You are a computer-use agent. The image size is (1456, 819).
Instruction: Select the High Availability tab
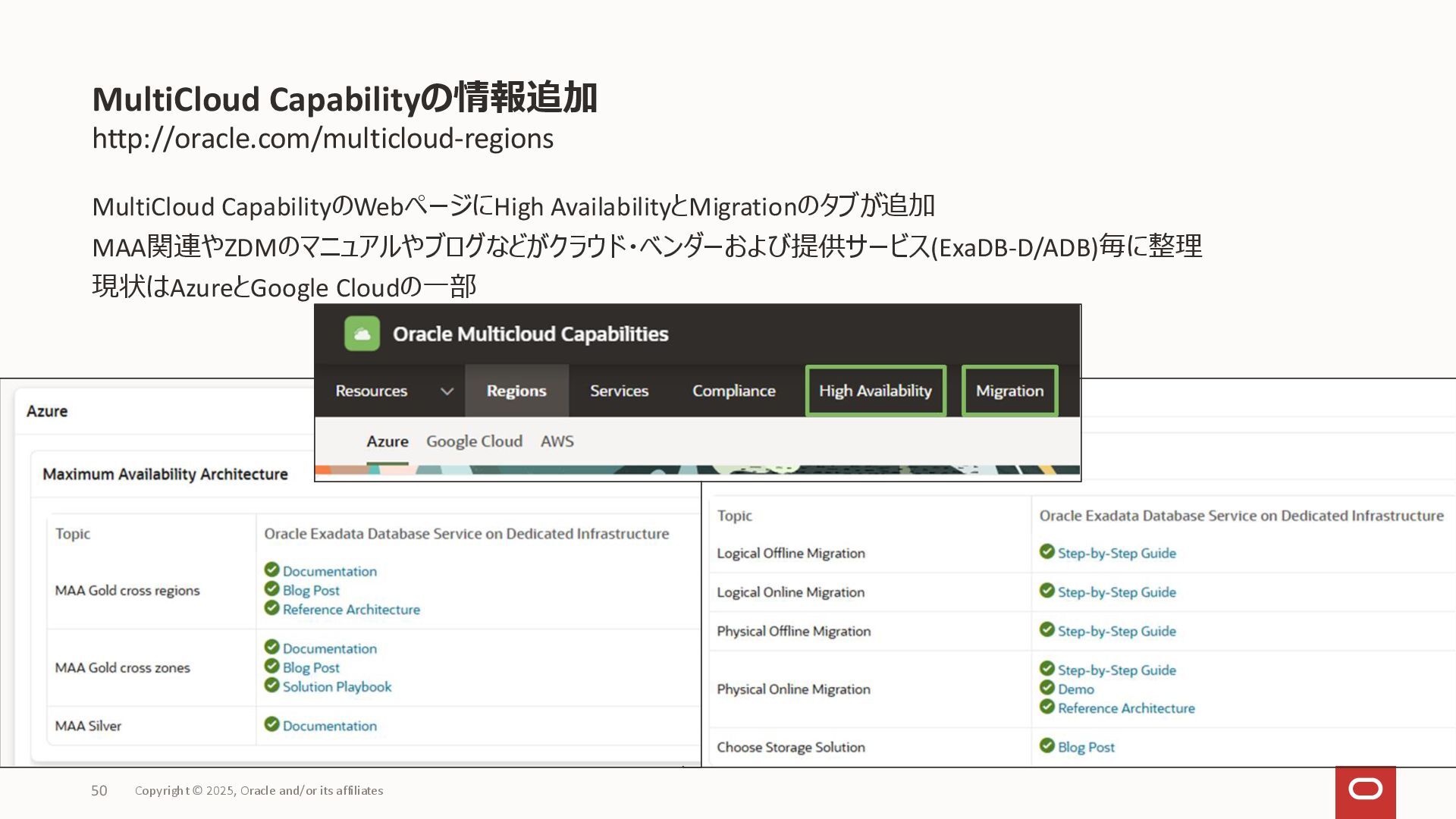point(875,391)
